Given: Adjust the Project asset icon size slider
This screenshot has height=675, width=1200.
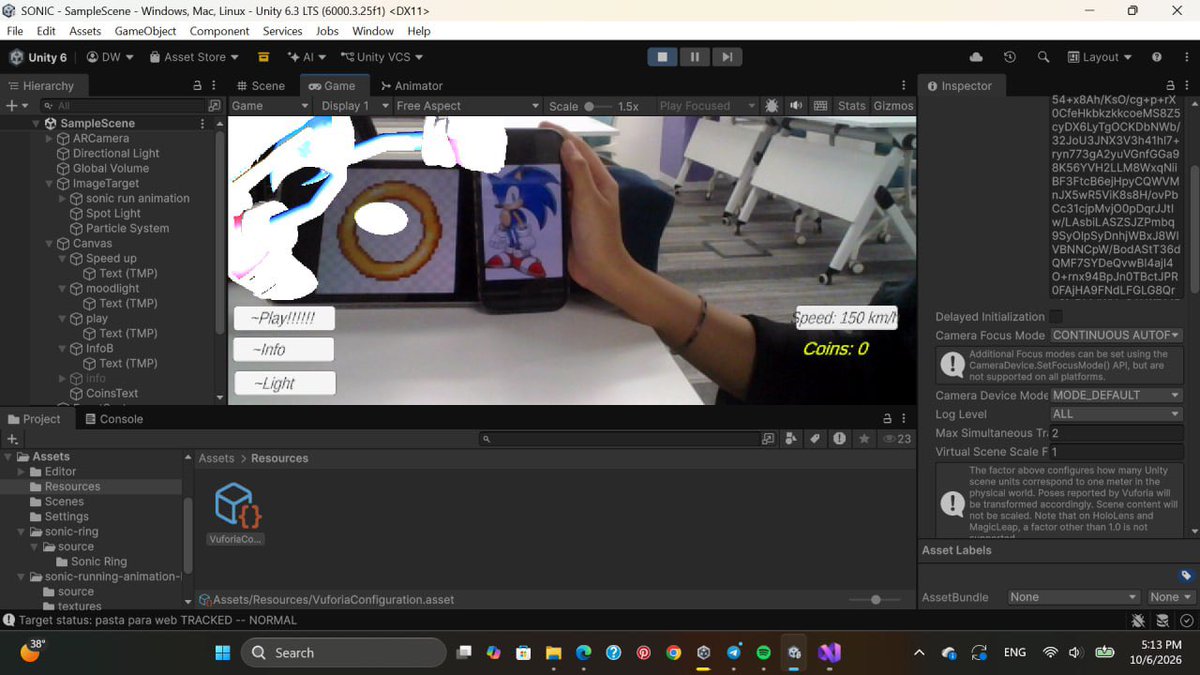Looking at the screenshot, I should (876, 600).
